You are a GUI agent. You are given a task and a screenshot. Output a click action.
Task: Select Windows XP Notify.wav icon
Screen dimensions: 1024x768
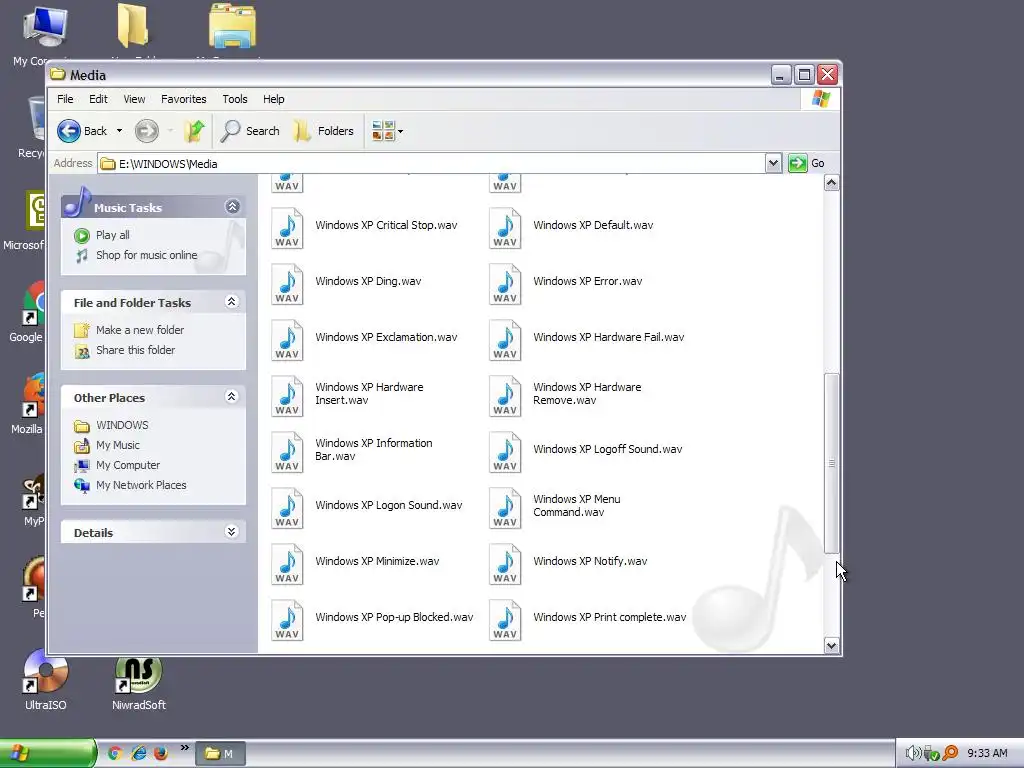click(505, 564)
